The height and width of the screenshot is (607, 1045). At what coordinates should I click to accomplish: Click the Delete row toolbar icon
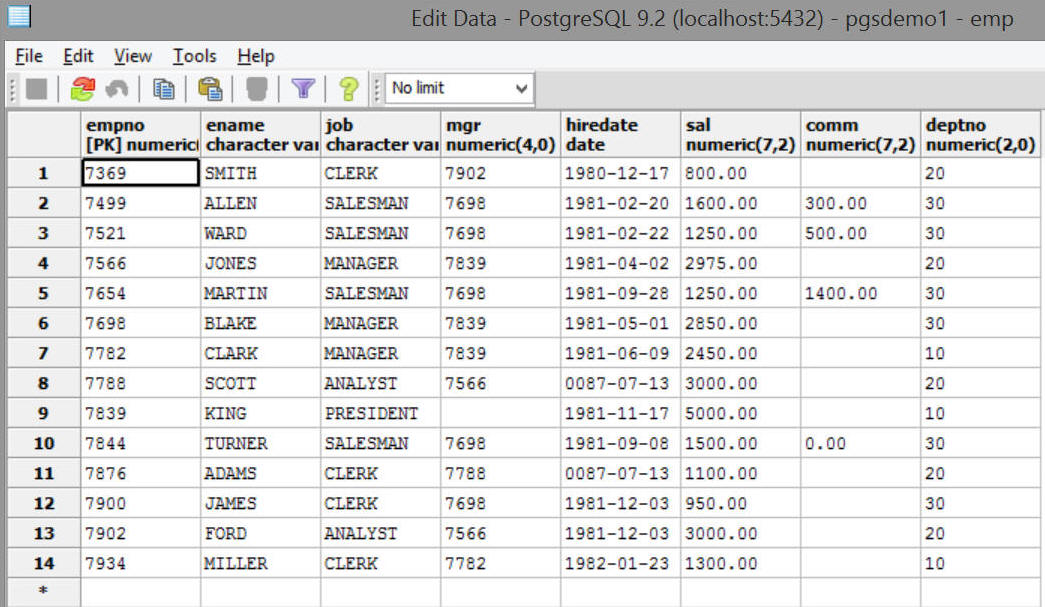(256, 89)
